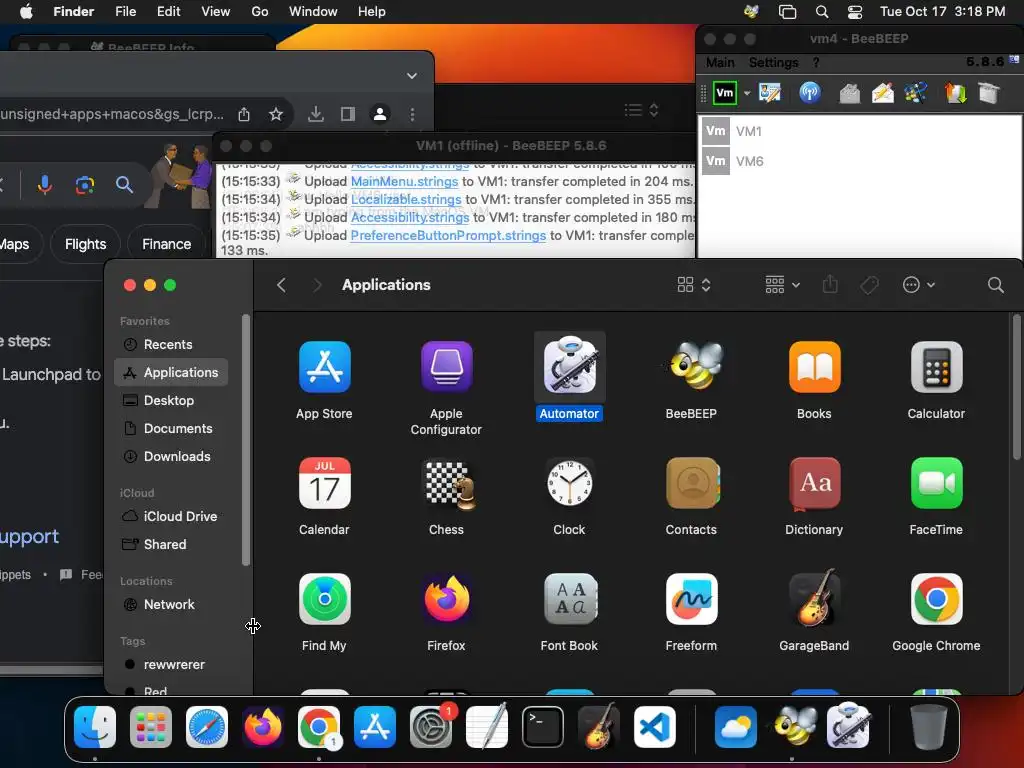Open the Edit menu
Image resolution: width=1024 pixels, height=768 pixels.
[x=168, y=11]
